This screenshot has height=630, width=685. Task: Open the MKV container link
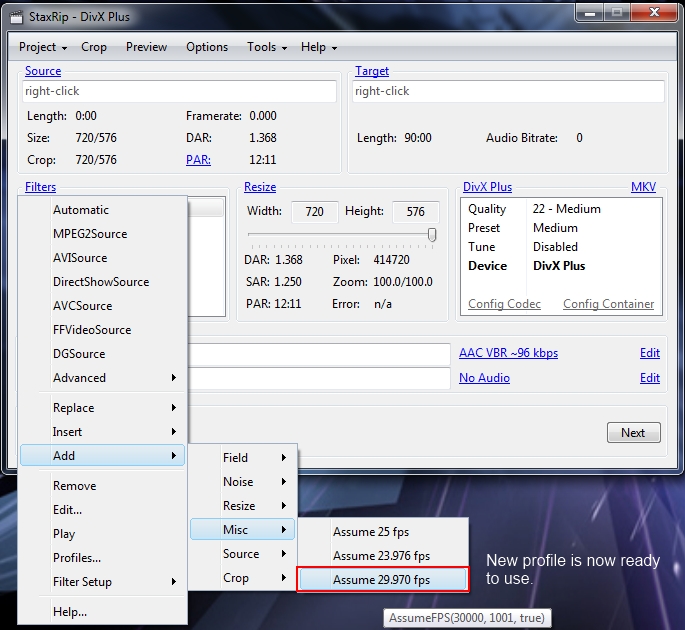click(643, 187)
